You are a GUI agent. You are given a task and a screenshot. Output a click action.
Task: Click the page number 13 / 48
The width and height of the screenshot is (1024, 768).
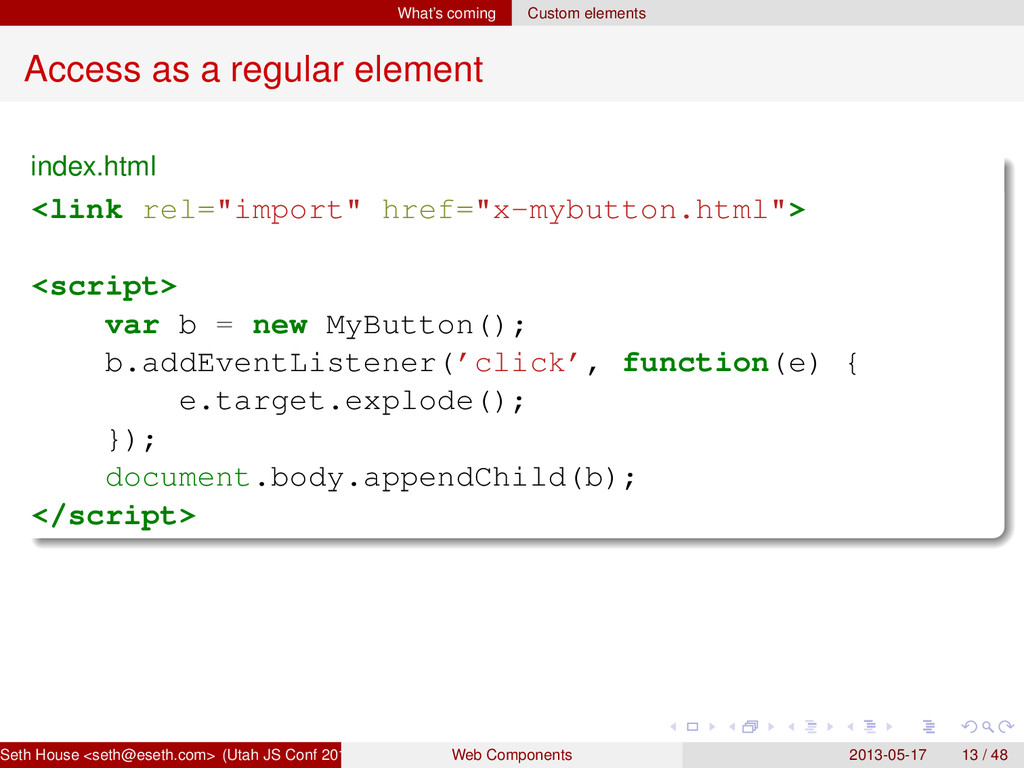[985, 755]
